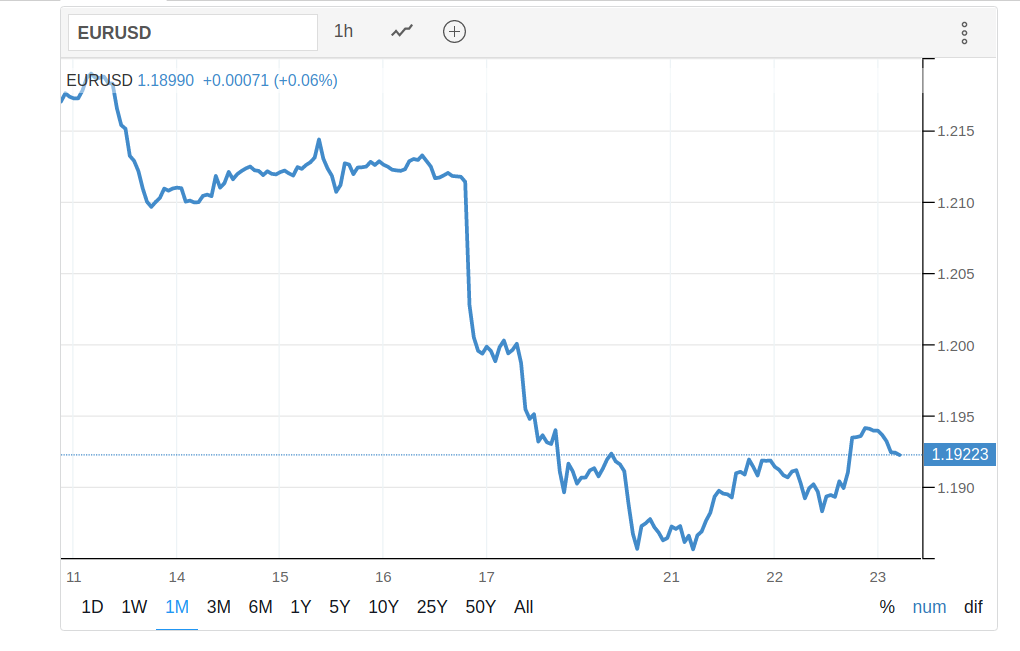Choose the 5Y time range
Viewport: 1020px width, 651px height.
tap(339, 607)
